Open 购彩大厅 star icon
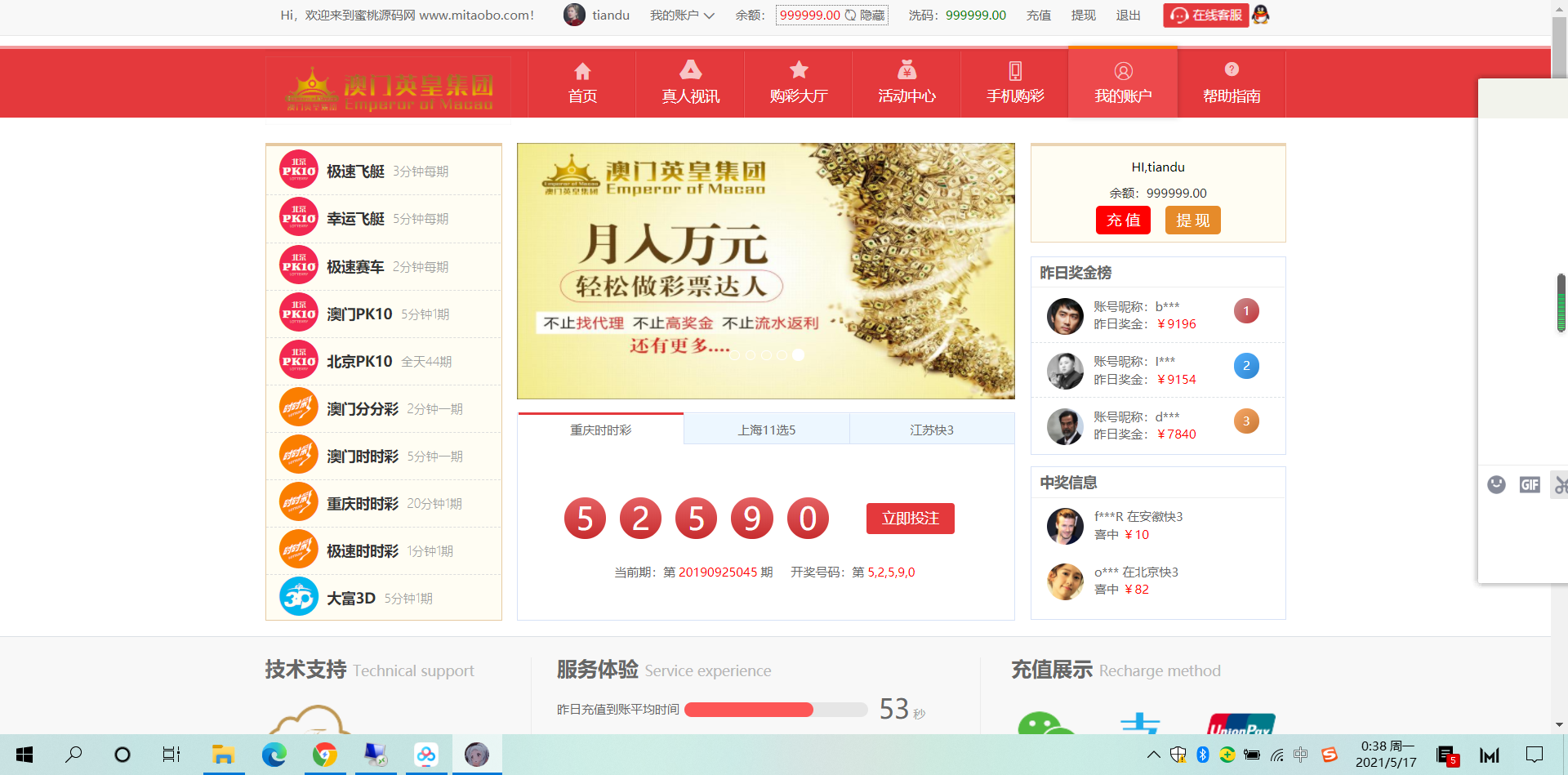This screenshot has height=775, width=1568. tap(798, 71)
